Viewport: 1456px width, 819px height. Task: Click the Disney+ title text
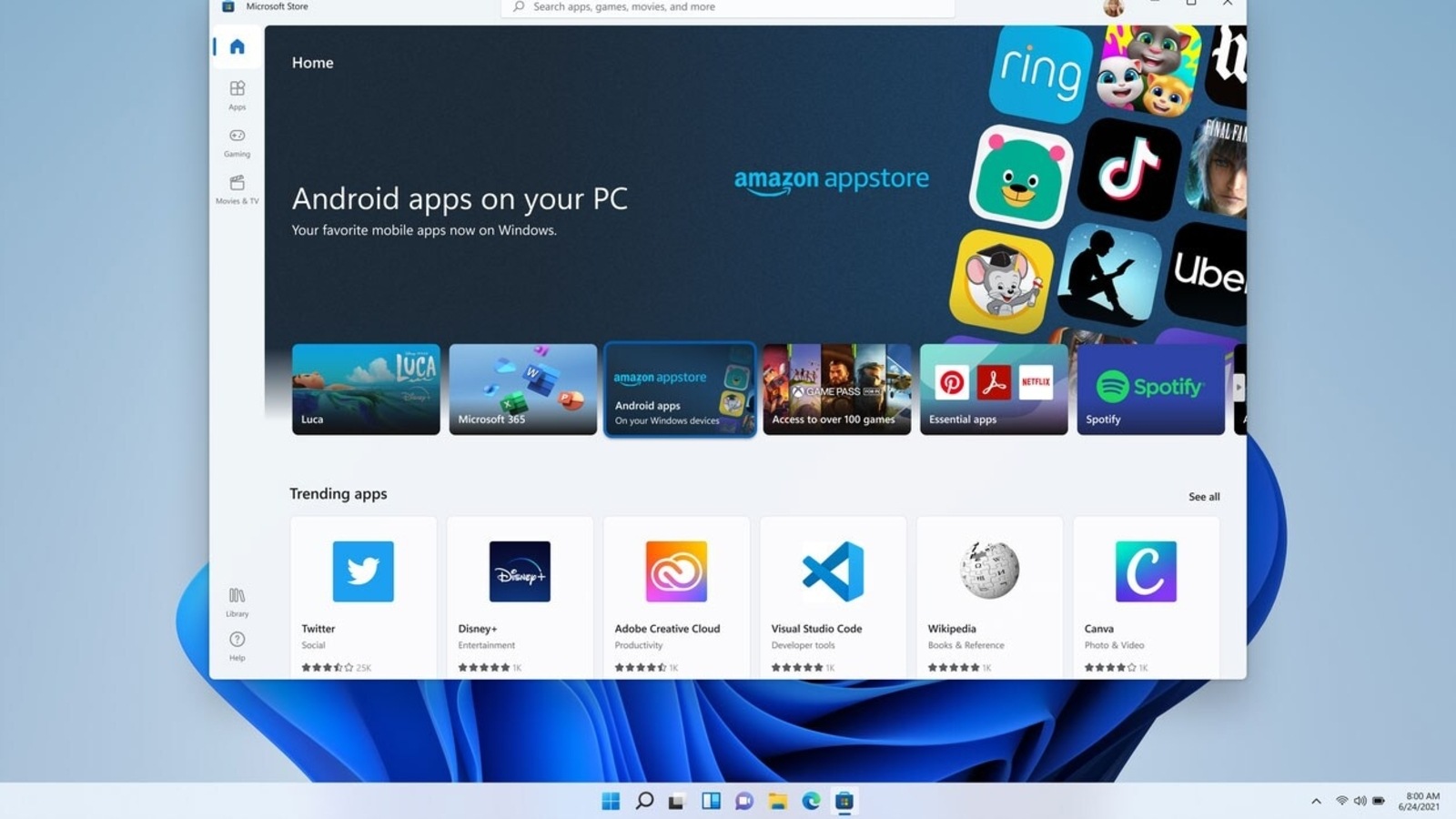(x=478, y=629)
